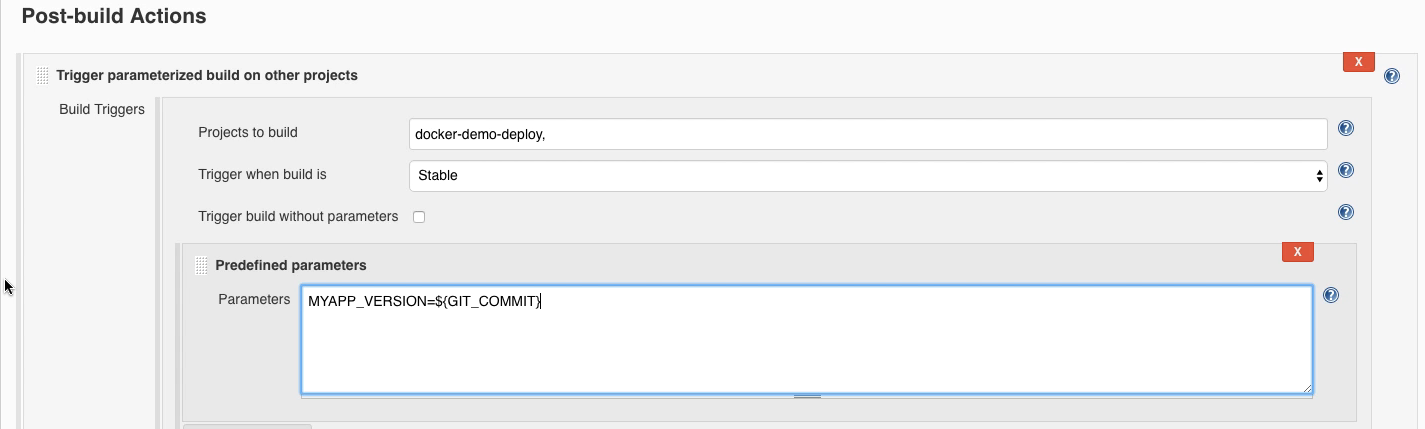Click the Projects to build text field
The width and height of the screenshot is (1425, 429).
(867, 134)
